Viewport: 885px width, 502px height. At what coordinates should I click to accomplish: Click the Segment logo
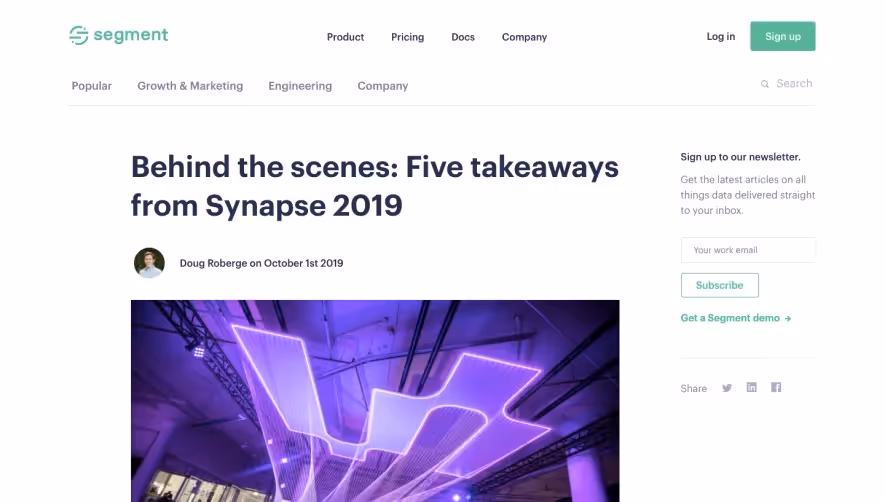[119, 35]
